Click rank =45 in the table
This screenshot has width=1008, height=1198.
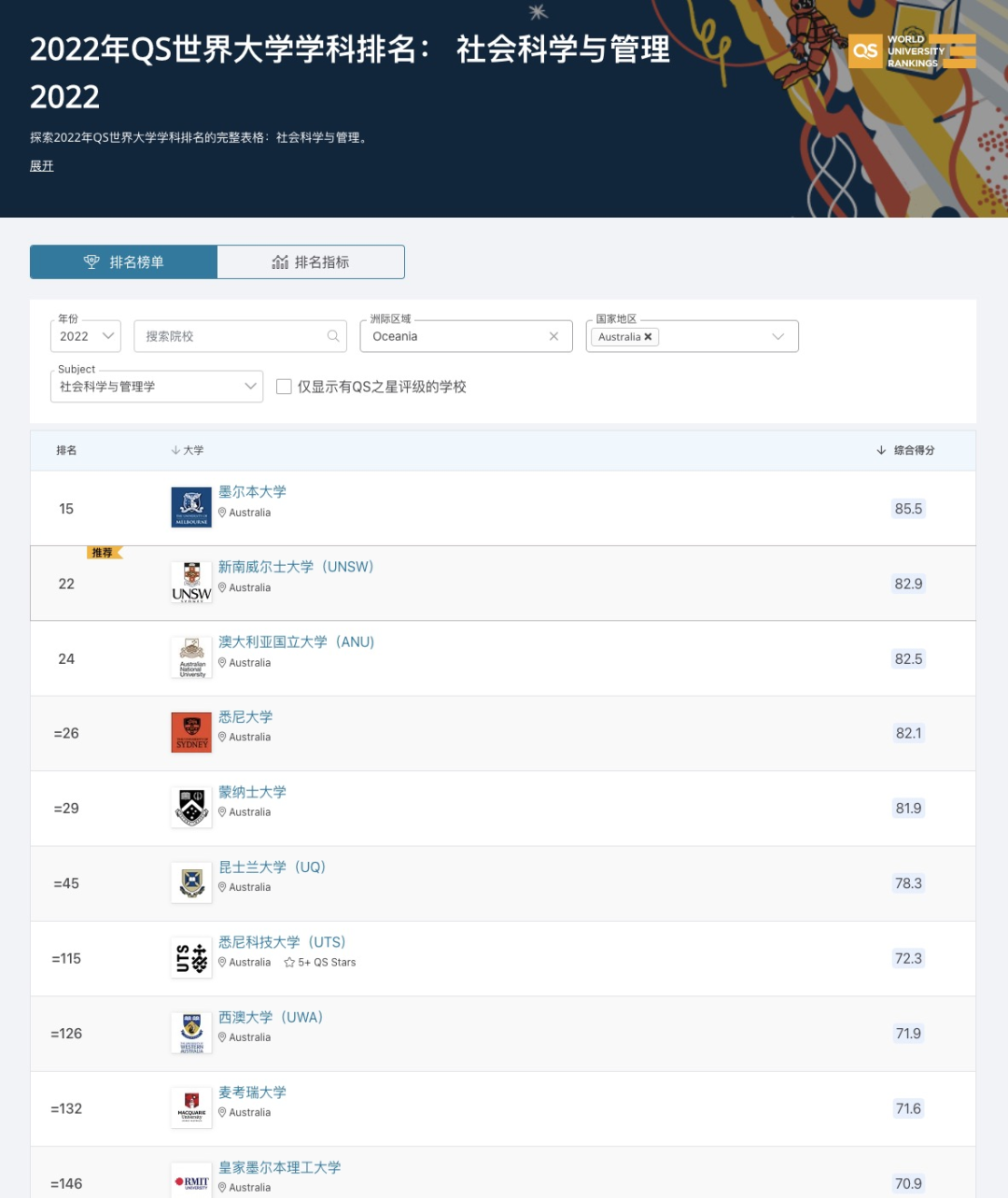pos(66,883)
